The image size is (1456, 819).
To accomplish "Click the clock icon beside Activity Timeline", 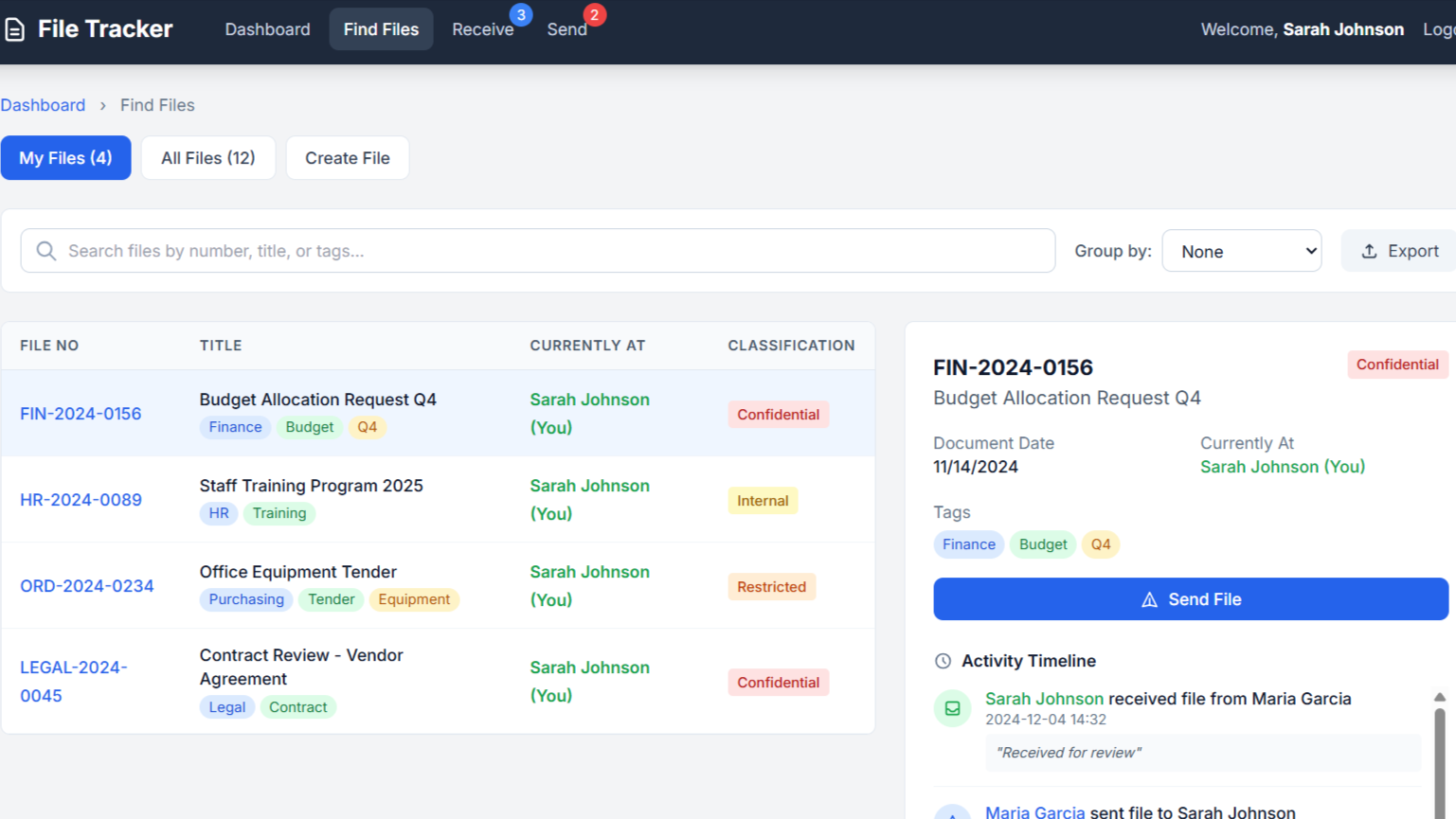I will click(941, 661).
